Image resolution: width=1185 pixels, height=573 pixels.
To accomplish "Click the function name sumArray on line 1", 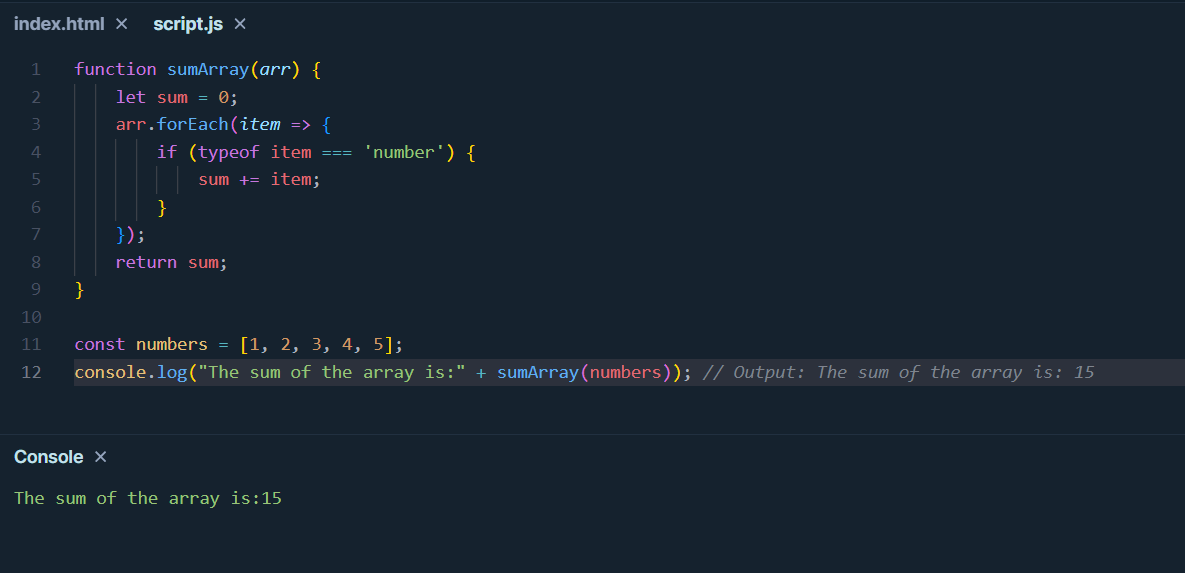I will (208, 70).
